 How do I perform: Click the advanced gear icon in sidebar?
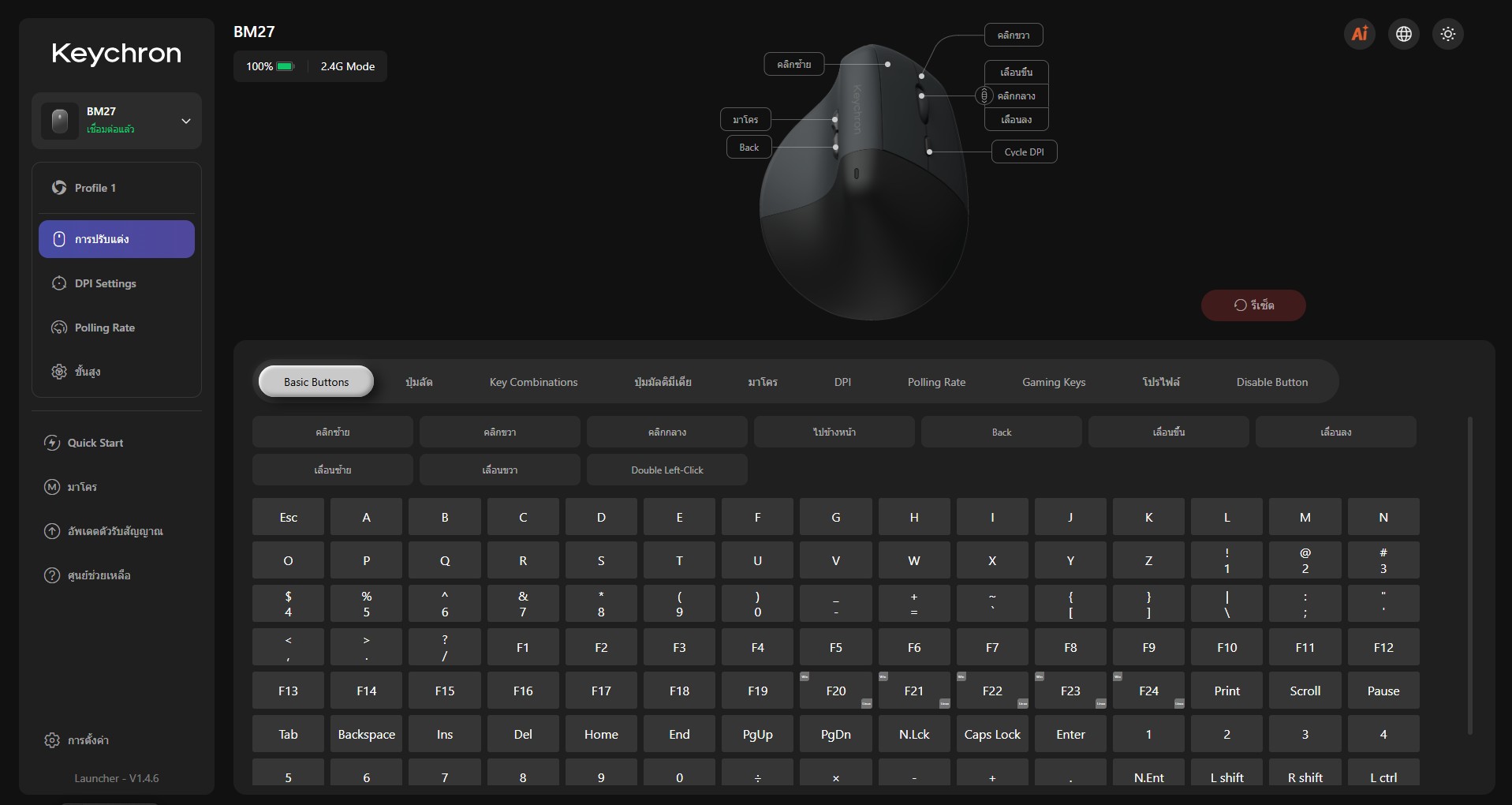pyautogui.click(x=59, y=372)
